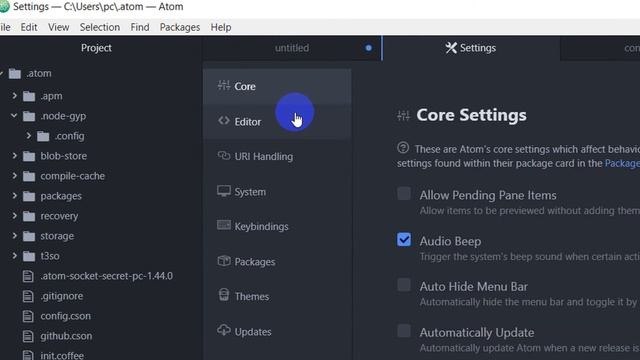
Task: Click the blob-store folder icon
Action: 29,156
